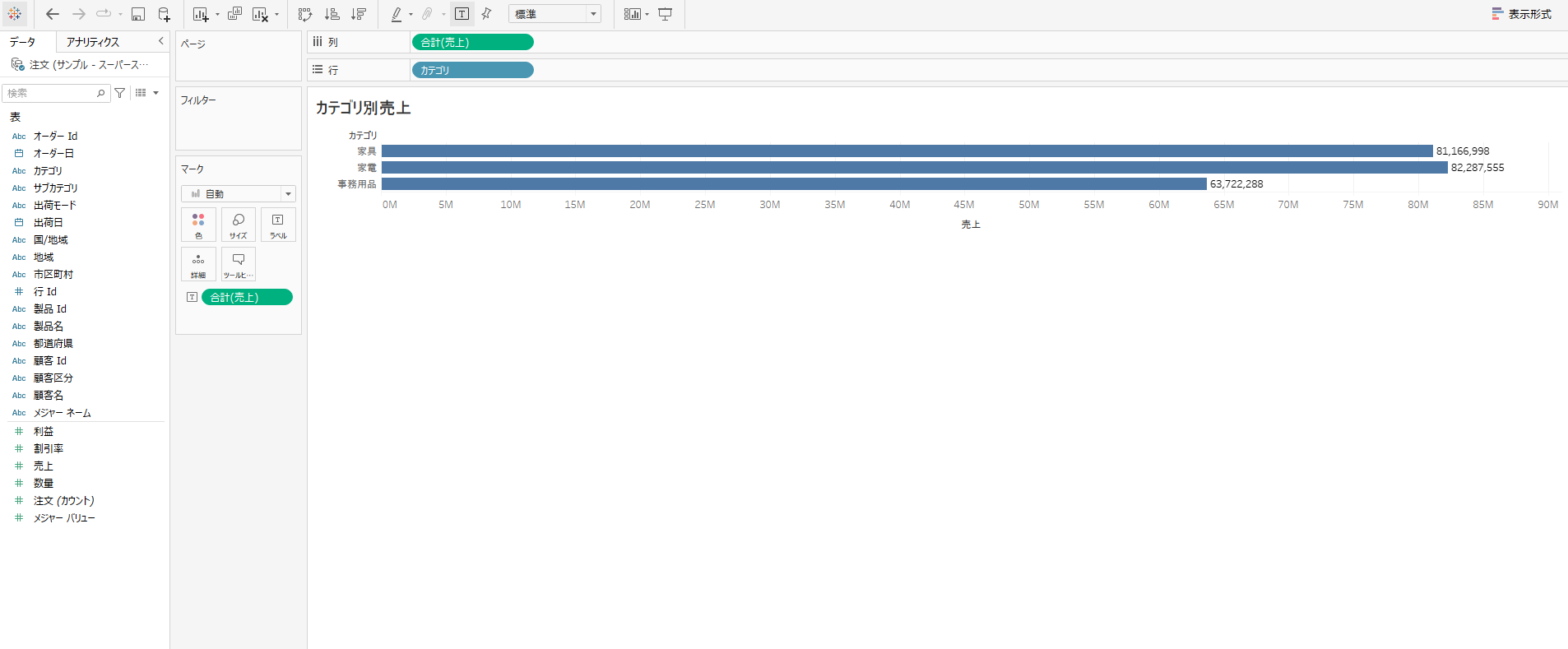Click the New worksheet icon
Image resolution: width=1568 pixels, height=649 pixels.
[x=201, y=14]
